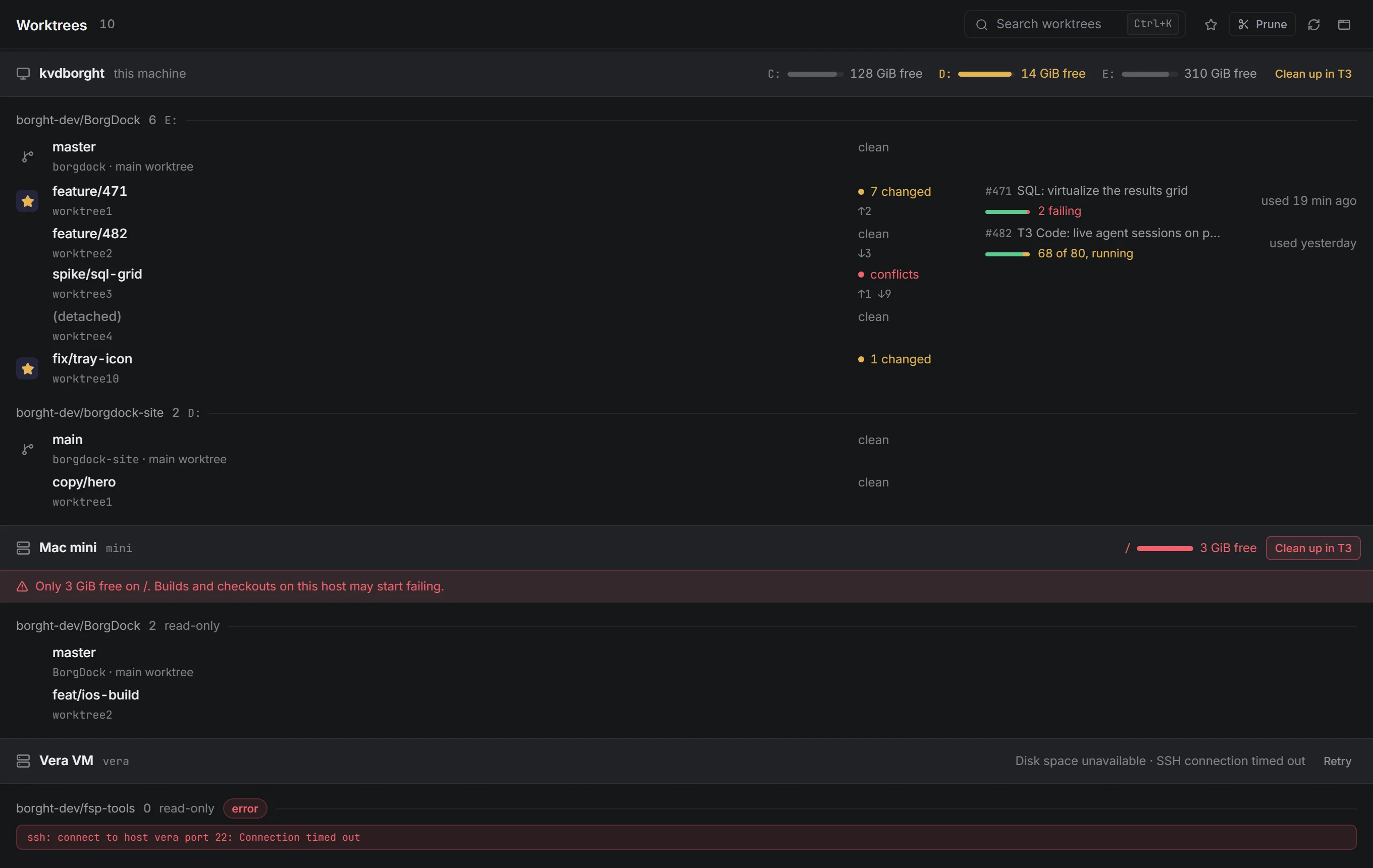1373x868 pixels.
Task: Click the branch icon beside main worktree
Action: point(27,450)
